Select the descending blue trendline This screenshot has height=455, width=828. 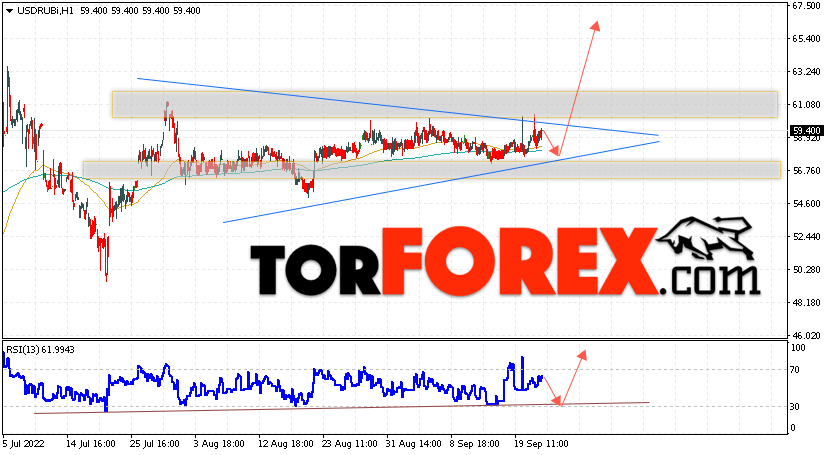[x=398, y=107]
